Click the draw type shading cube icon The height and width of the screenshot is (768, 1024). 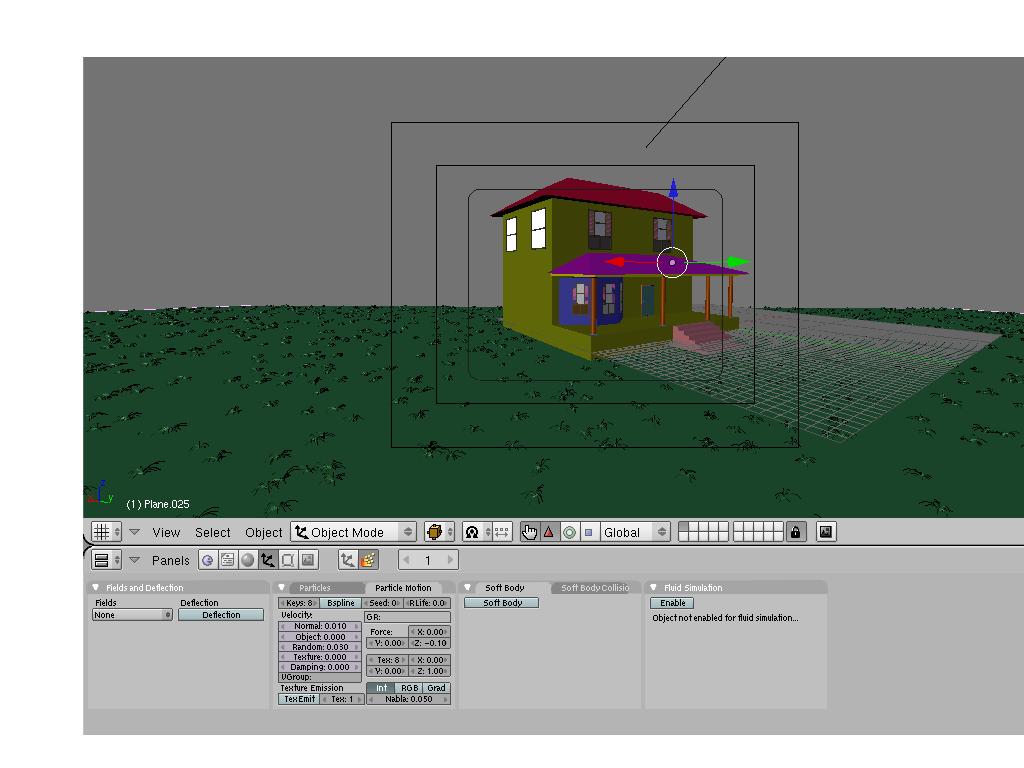pos(438,532)
